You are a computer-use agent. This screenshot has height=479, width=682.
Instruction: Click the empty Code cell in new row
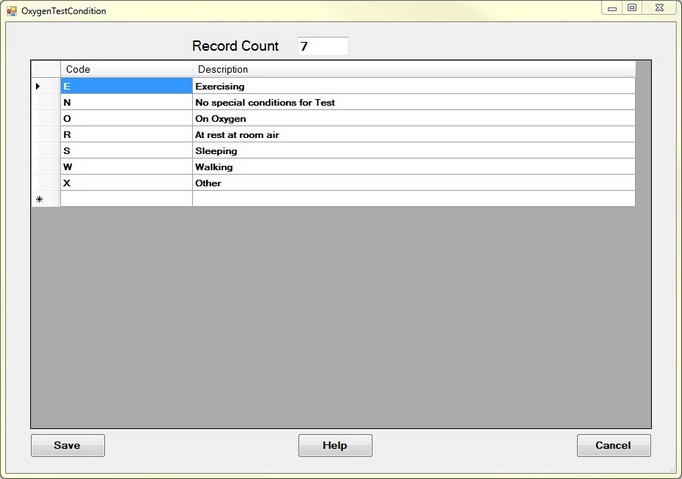[x=126, y=199]
